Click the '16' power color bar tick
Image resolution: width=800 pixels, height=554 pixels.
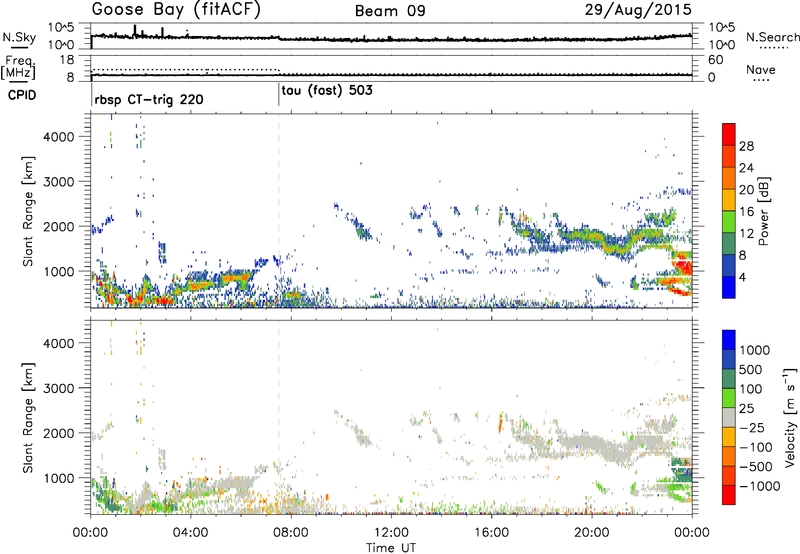coord(745,212)
